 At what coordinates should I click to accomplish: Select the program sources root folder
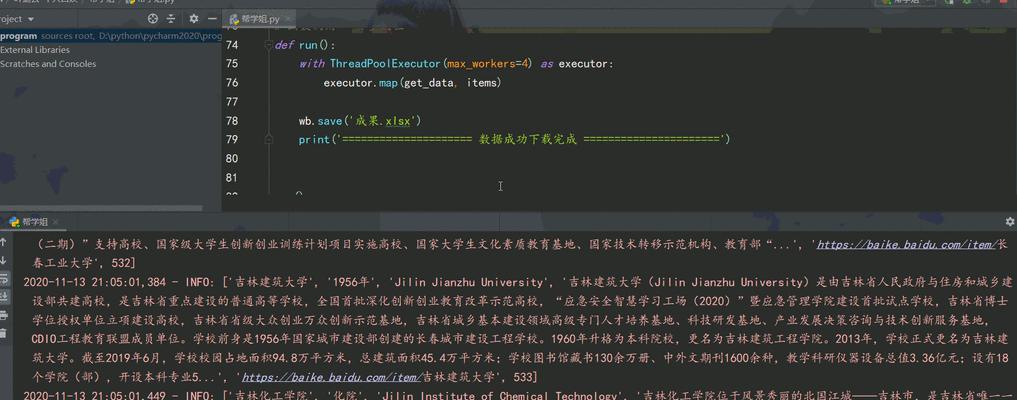(x=111, y=36)
